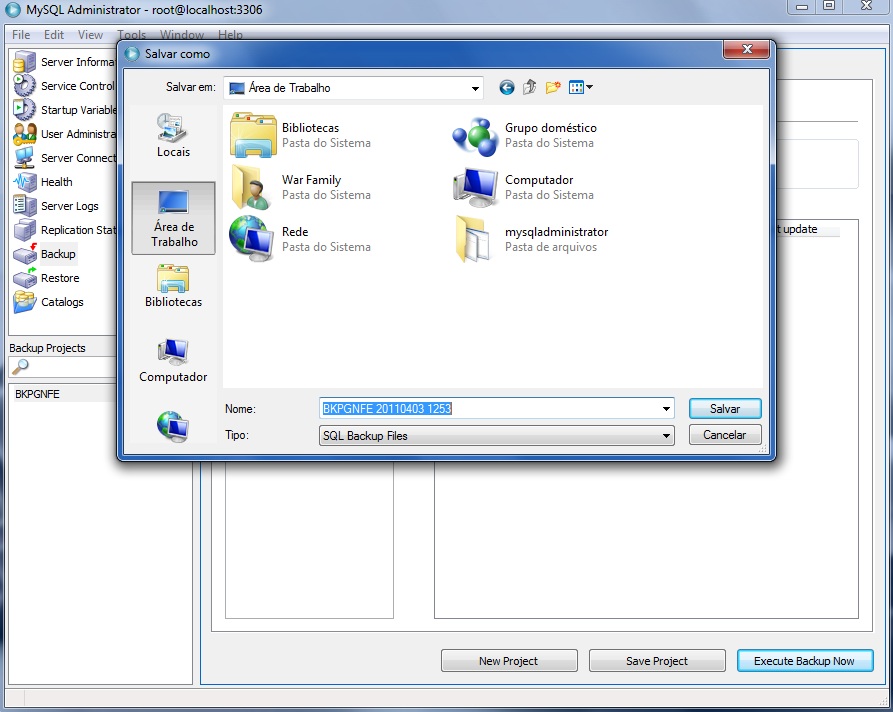
Task: Open the Server Logs section icon
Action: click(x=24, y=206)
